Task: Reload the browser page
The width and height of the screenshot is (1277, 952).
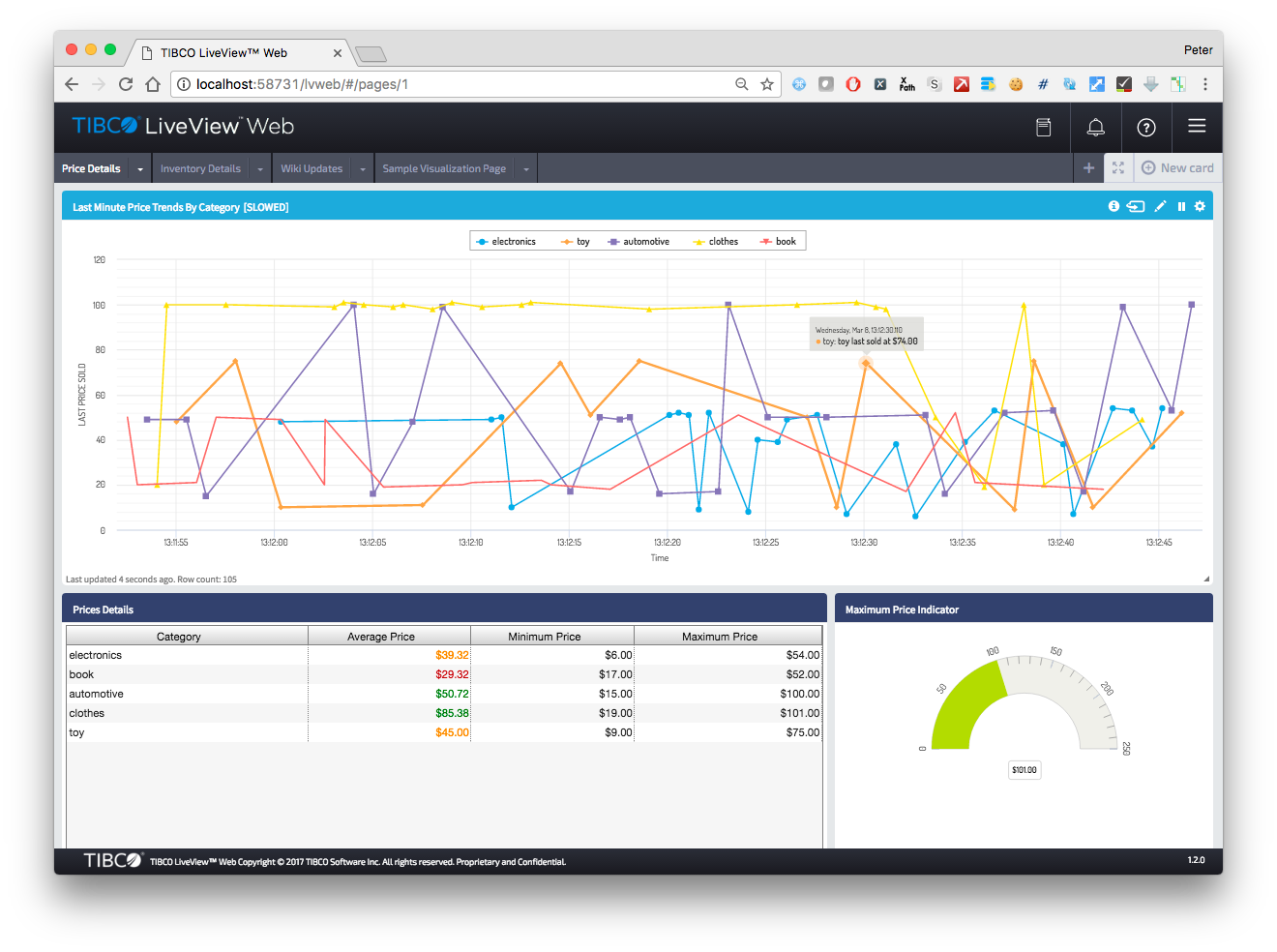Action: pos(126,84)
